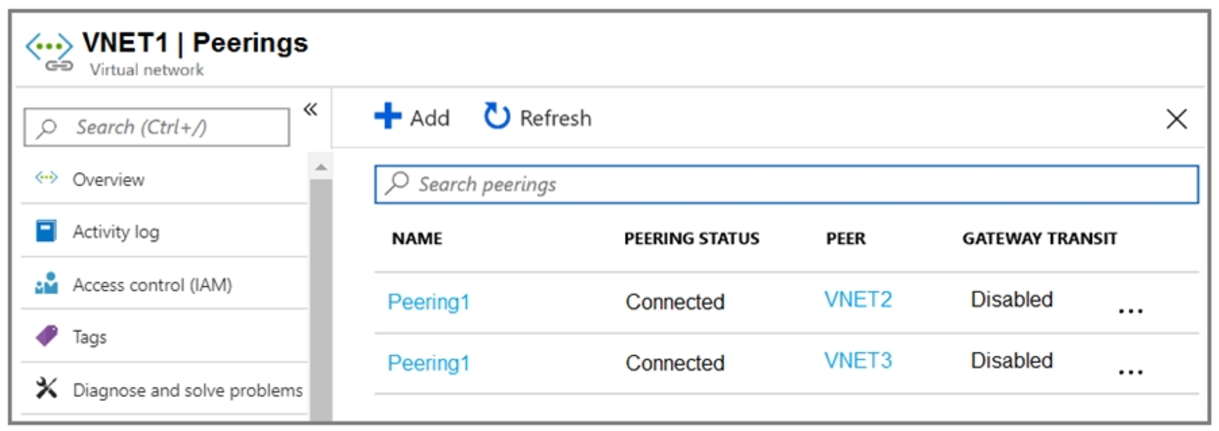The width and height of the screenshot is (1219, 431).
Task: Select Connected status in VNET3 row
Action: tap(675, 363)
